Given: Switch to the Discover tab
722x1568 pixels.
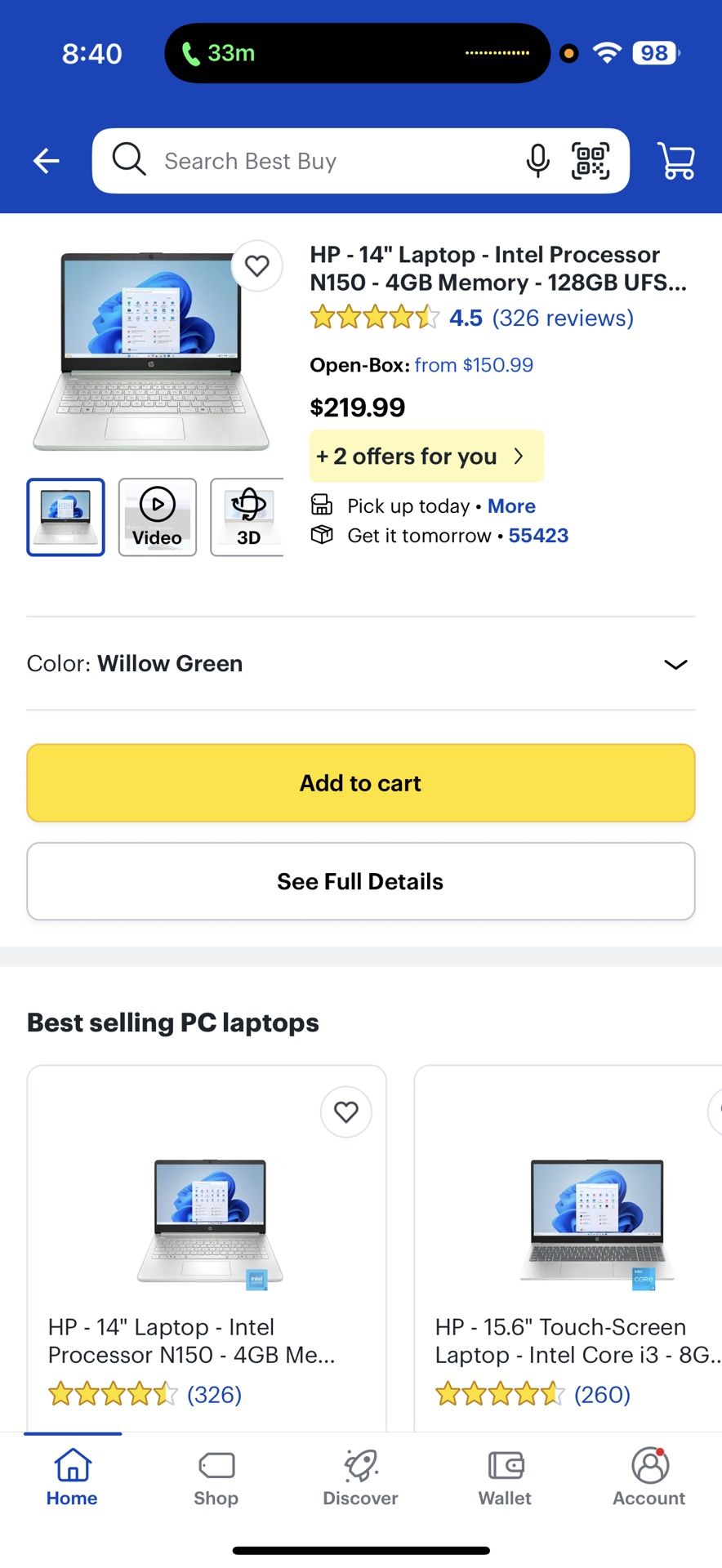Looking at the screenshot, I should [360, 1477].
